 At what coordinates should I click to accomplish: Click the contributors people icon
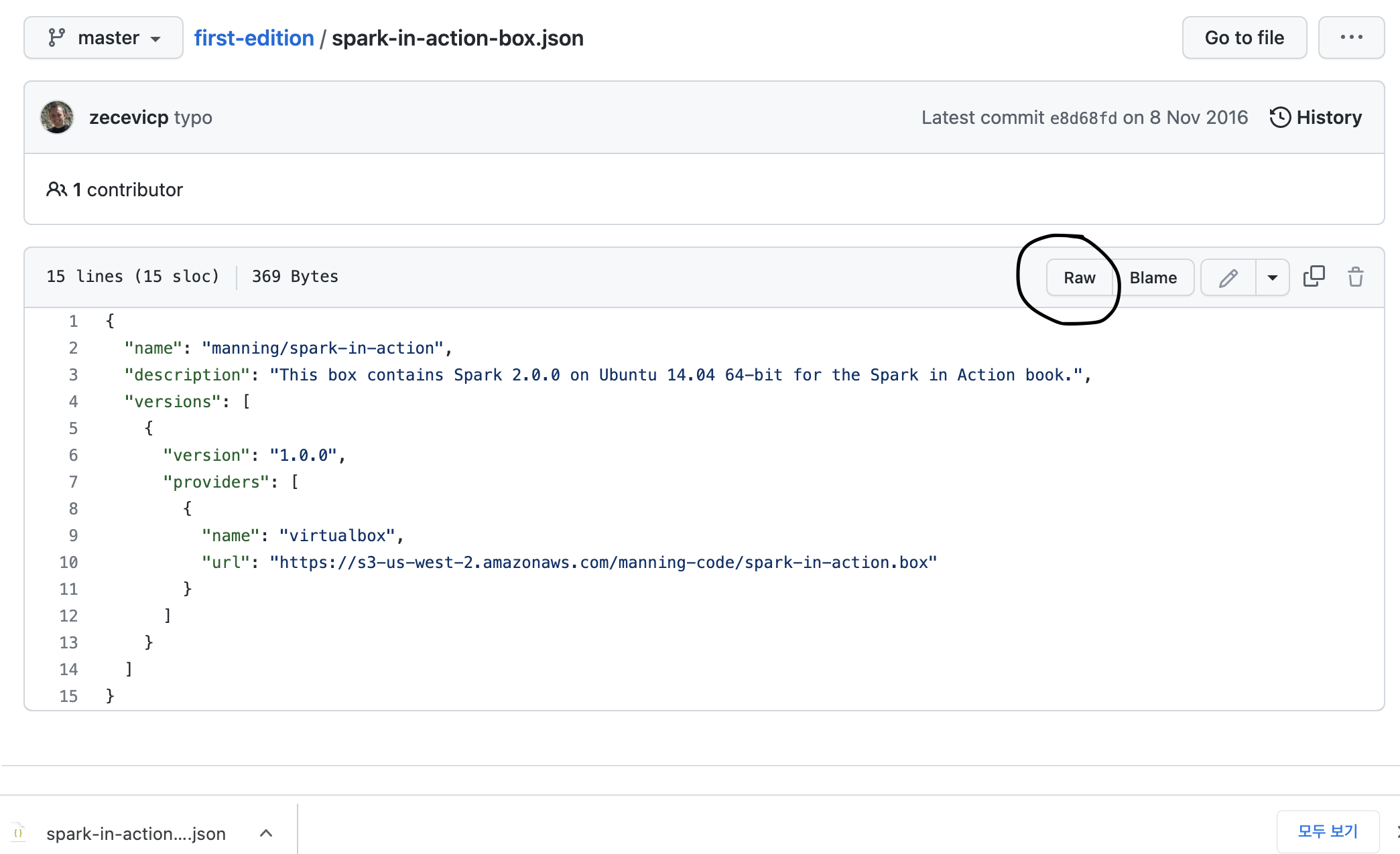click(x=56, y=190)
